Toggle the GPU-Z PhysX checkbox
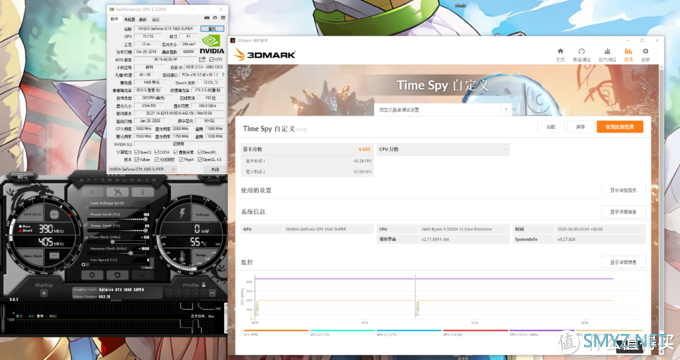This screenshot has width=680, height=360. (x=182, y=160)
